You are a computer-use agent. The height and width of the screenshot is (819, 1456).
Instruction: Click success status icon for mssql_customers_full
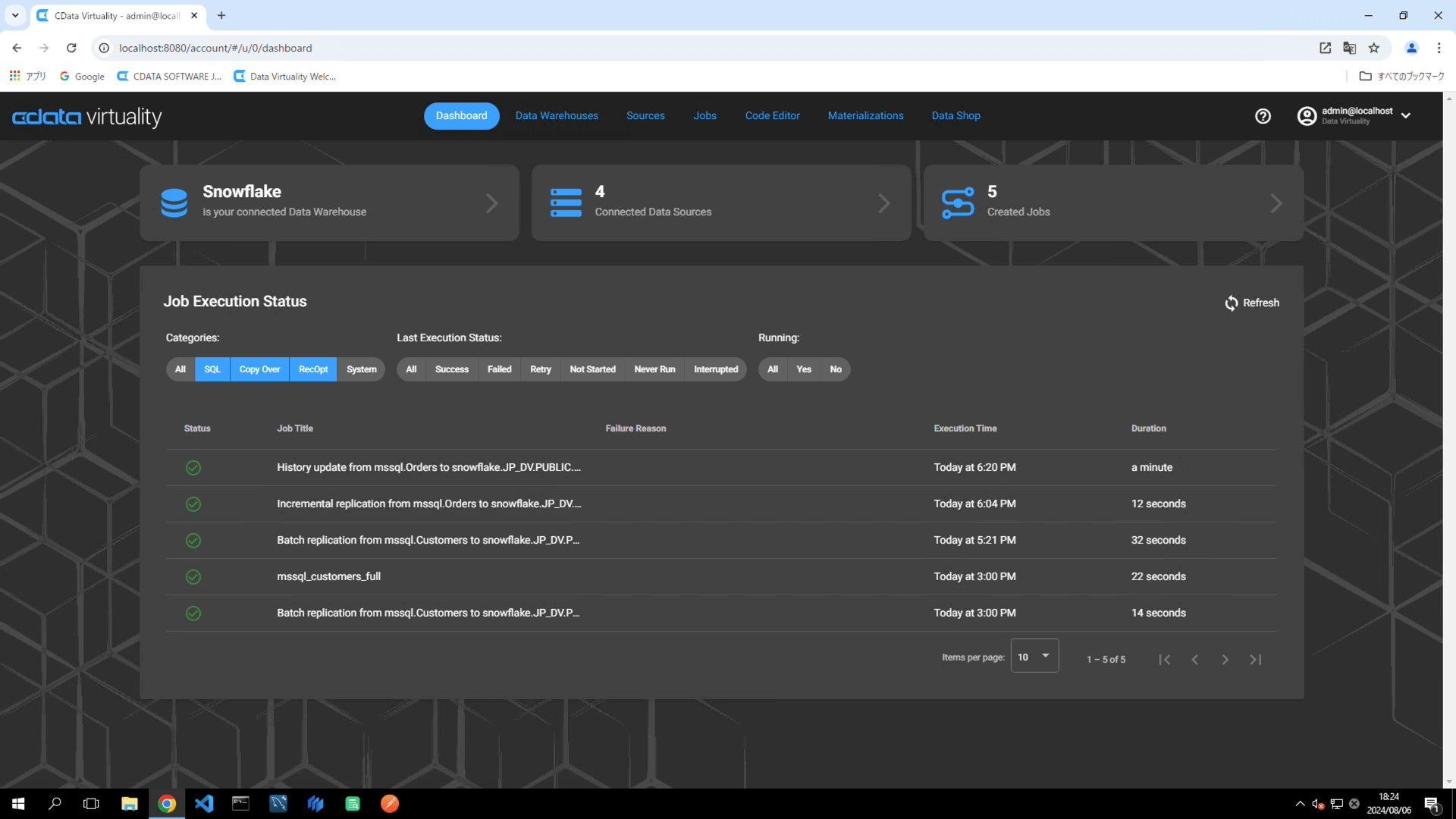pos(193,577)
